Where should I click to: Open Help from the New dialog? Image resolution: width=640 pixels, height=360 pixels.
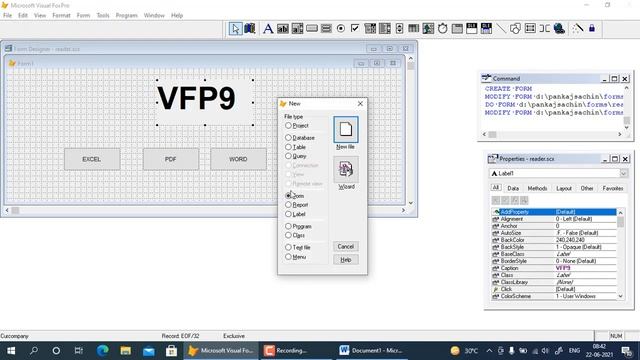pos(346,260)
